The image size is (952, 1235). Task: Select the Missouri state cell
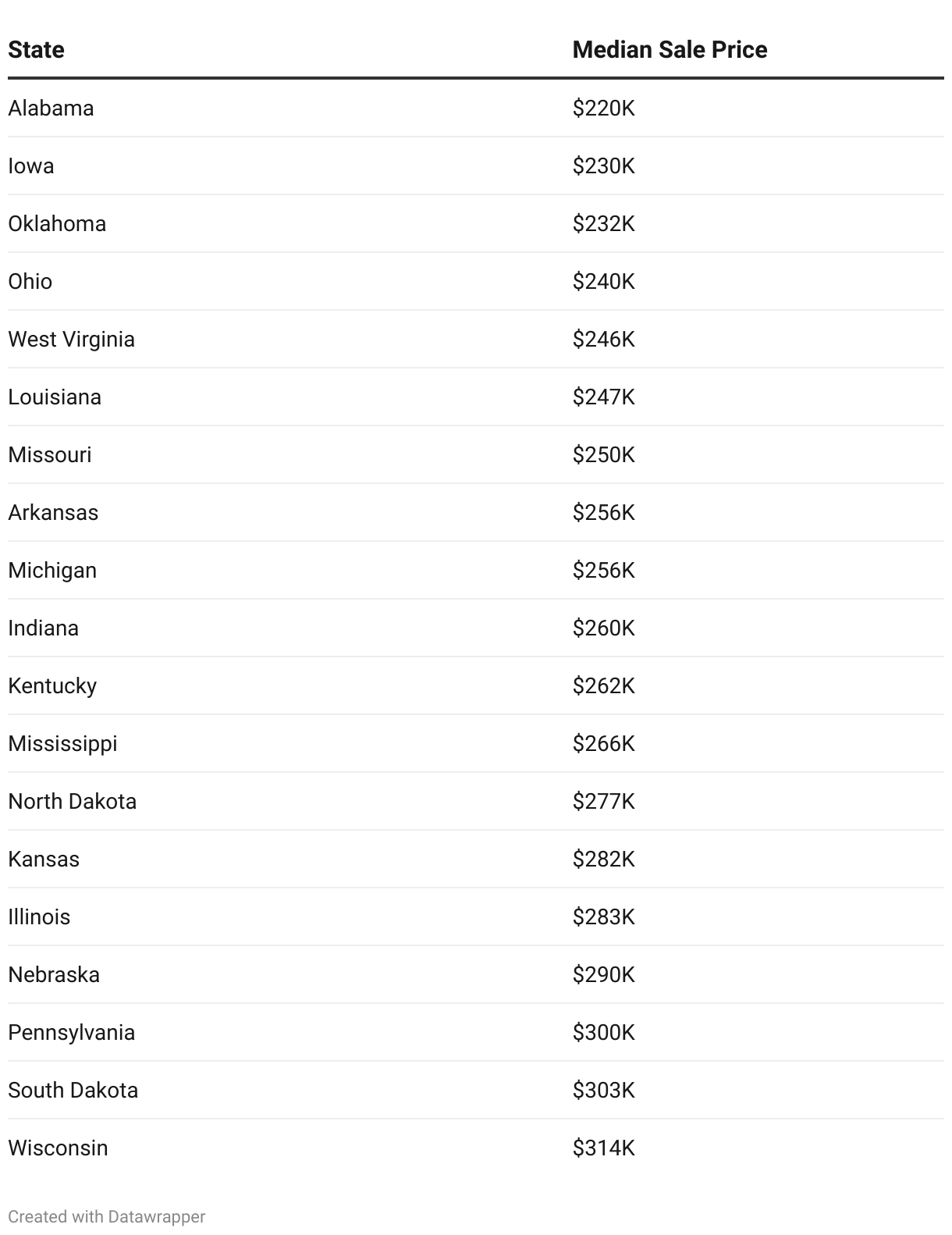pyautogui.click(x=50, y=454)
